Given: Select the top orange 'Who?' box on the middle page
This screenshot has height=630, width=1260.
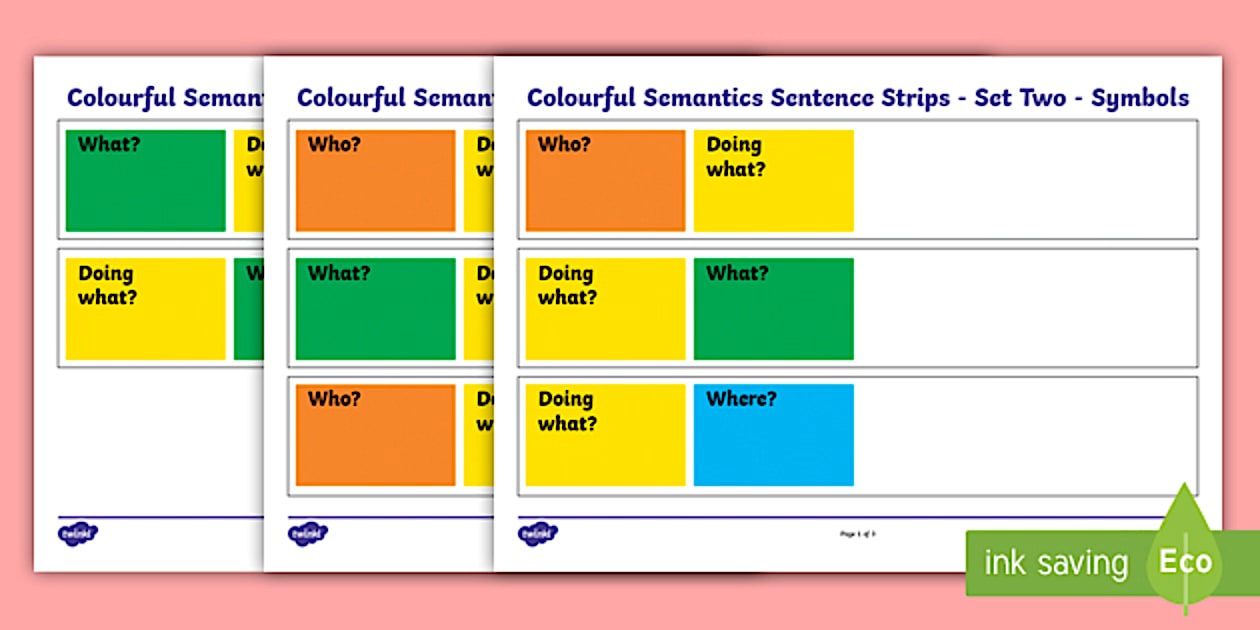Looking at the screenshot, I should (375, 181).
